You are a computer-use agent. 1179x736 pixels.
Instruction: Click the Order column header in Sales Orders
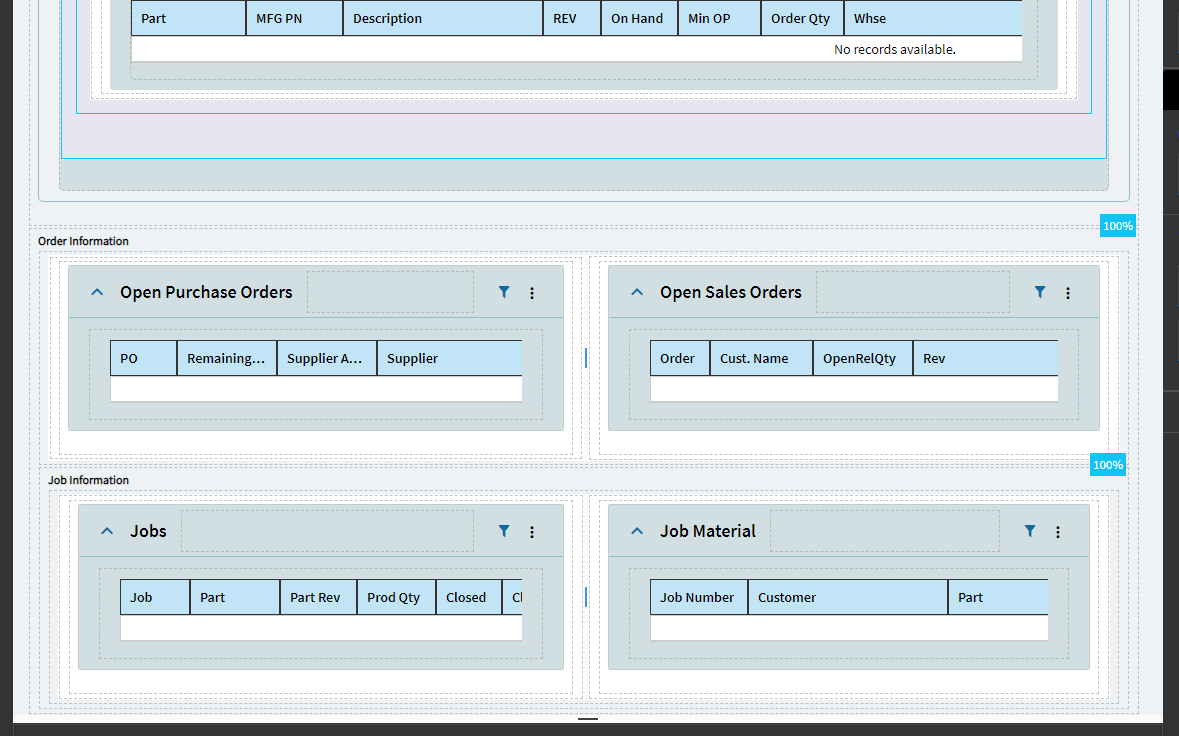coord(680,359)
